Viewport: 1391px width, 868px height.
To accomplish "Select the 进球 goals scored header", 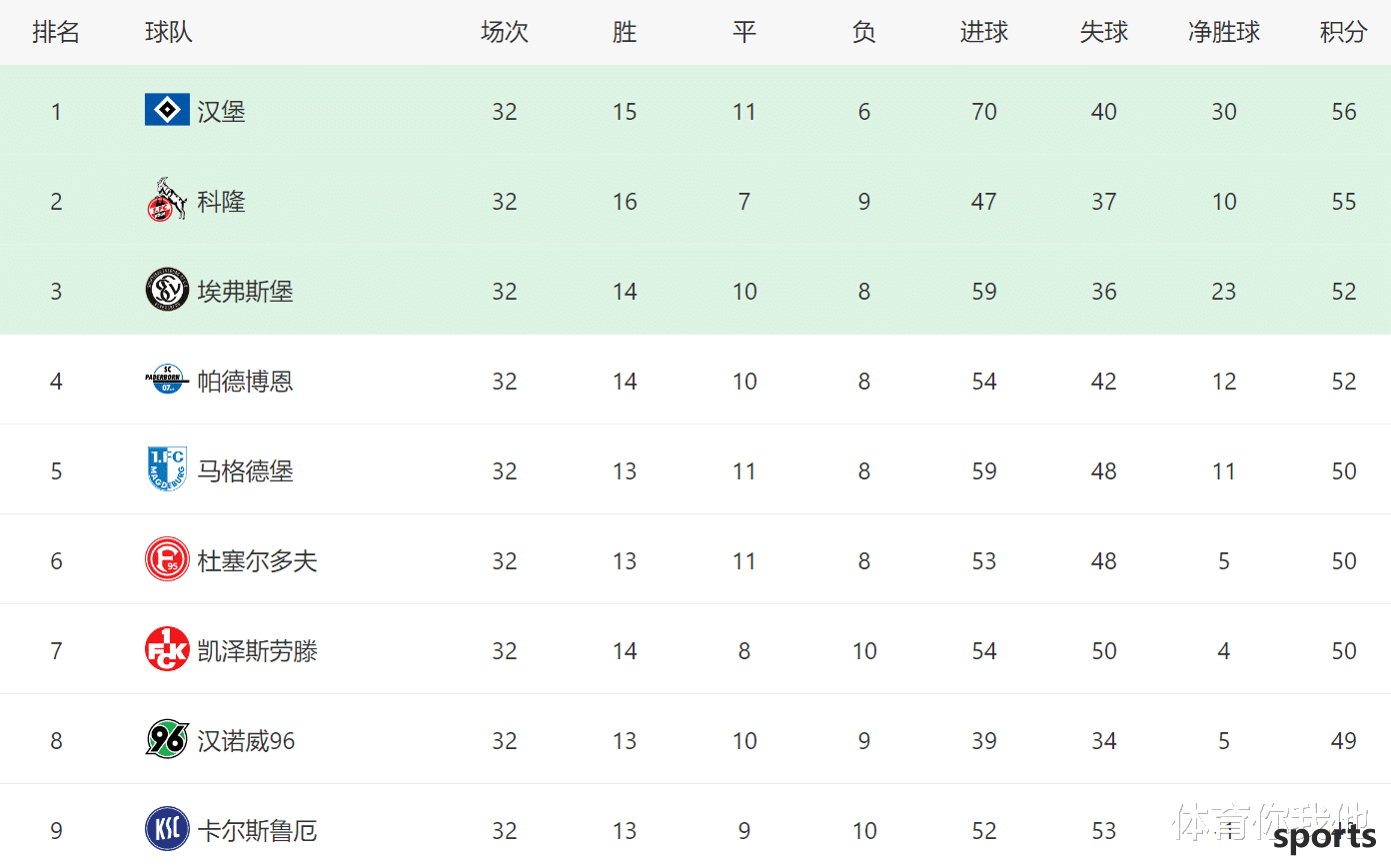I will point(984,32).
